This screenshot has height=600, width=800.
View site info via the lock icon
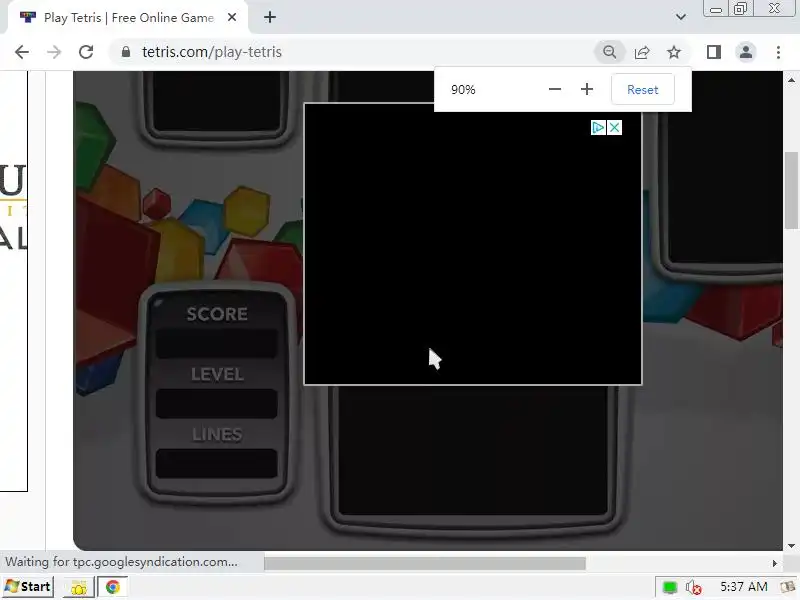pyautogui.click(x=126, y=52)
